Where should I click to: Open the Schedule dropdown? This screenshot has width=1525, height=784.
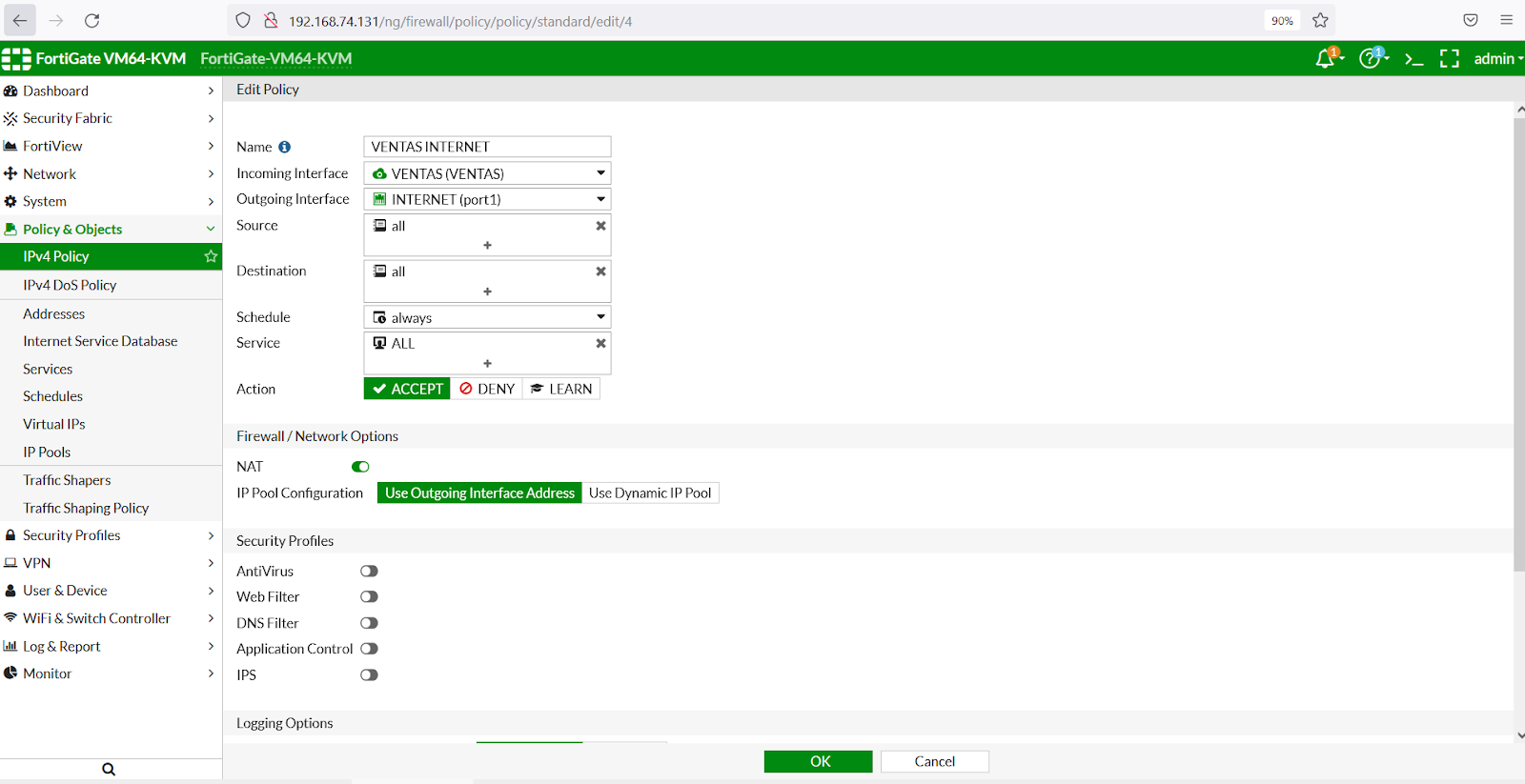487,317
